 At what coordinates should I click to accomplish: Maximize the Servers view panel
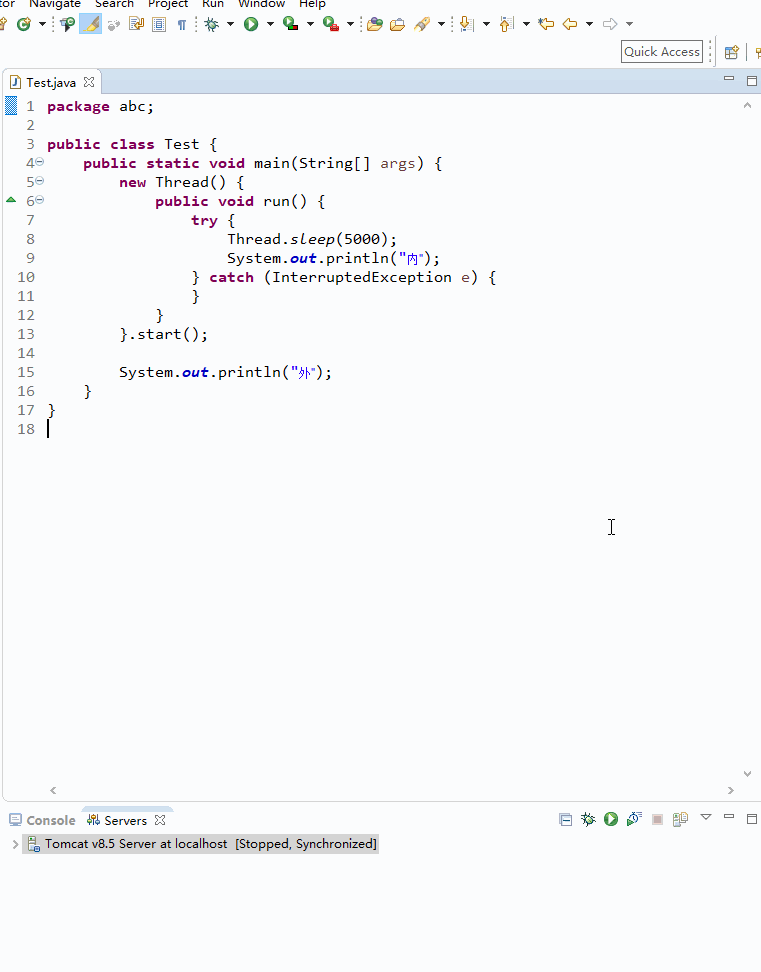point(752,819)
